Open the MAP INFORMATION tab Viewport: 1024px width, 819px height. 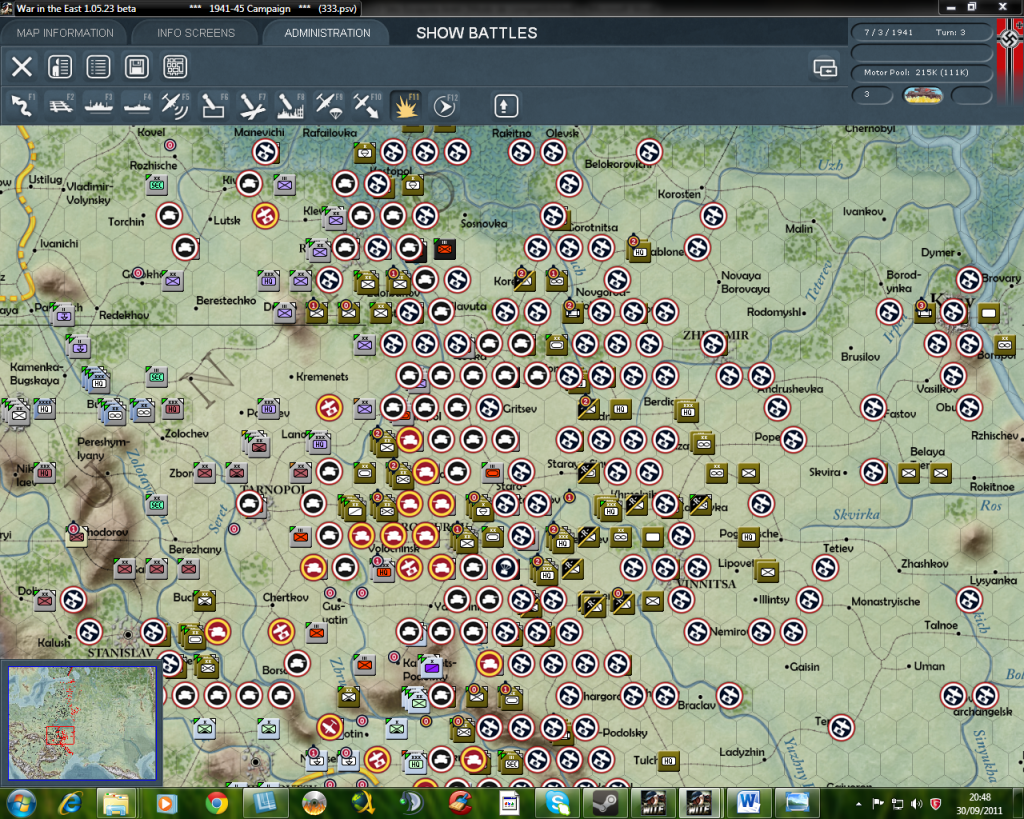(65, 33)
